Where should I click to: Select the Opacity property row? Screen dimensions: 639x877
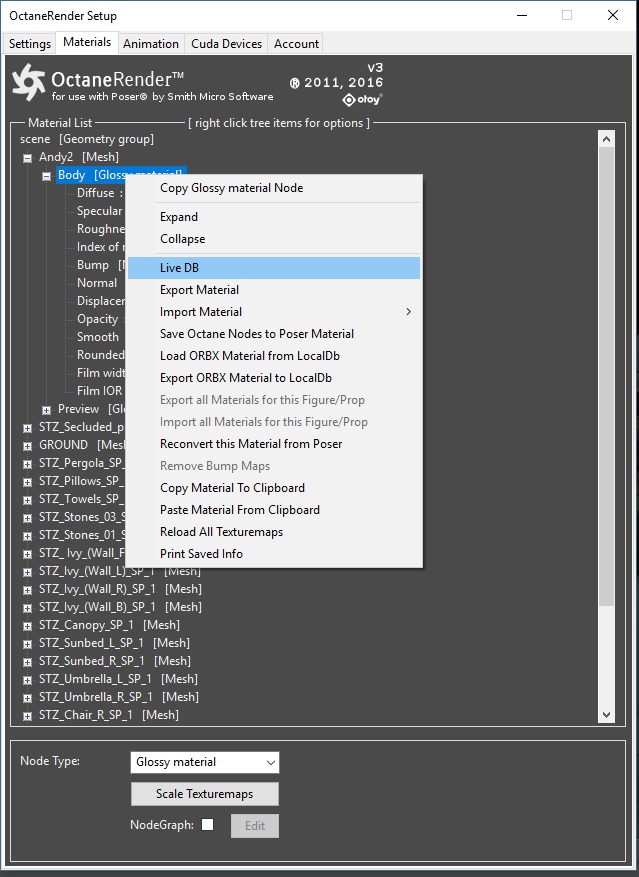[100, 319]
